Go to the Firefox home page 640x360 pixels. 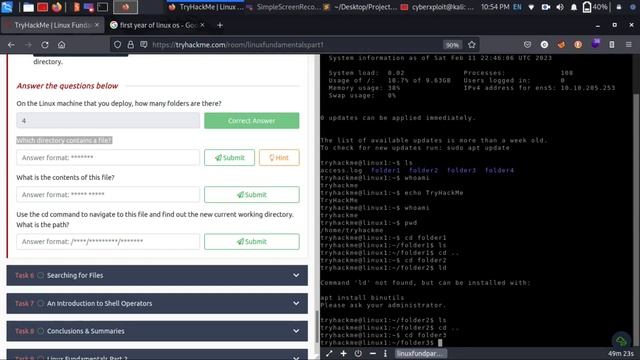point(61,45)
